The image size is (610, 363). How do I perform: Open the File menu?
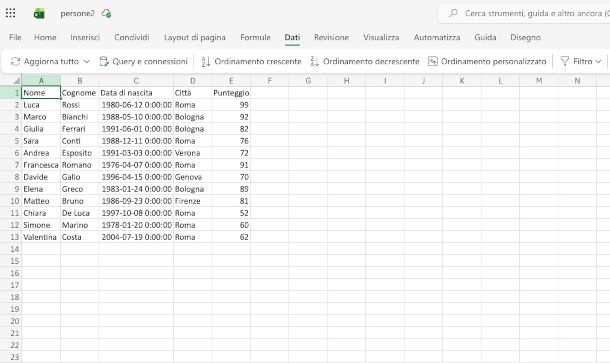tap(15, 37)
